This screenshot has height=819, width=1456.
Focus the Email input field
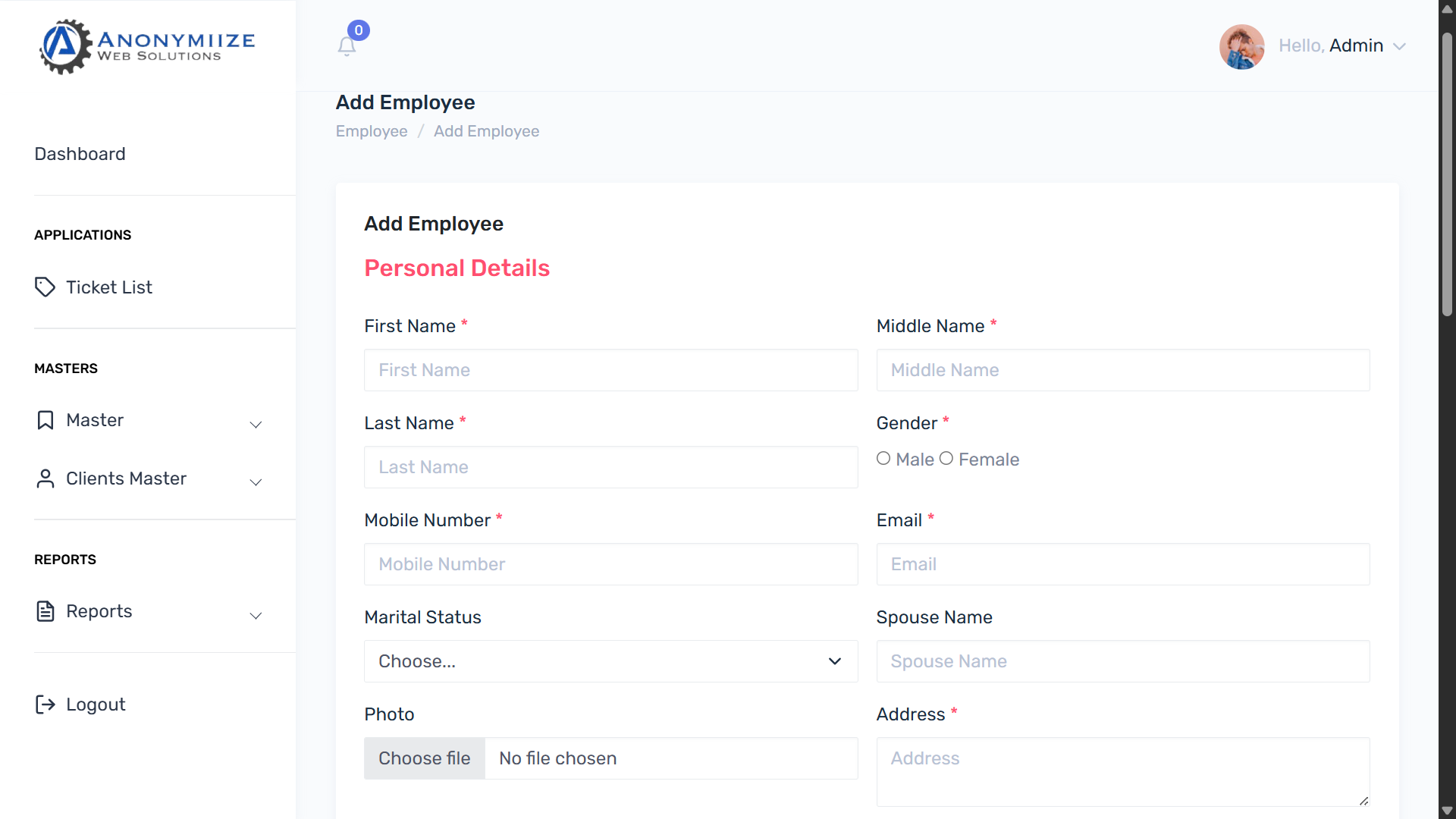tap(1123, 564)
